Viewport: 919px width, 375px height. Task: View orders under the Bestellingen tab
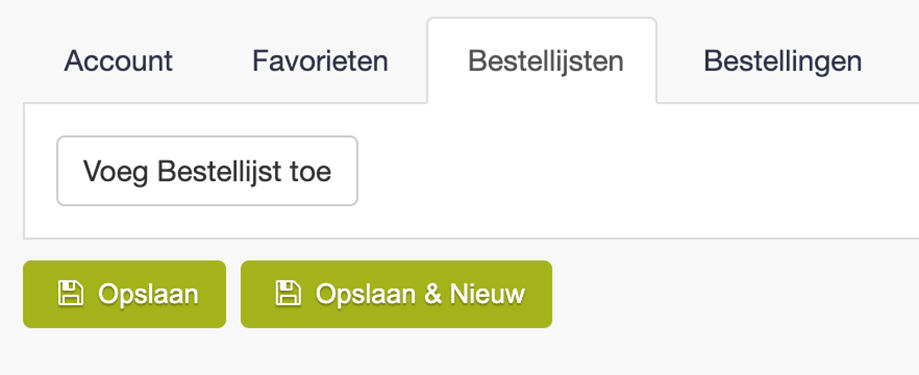coord(782,61)
